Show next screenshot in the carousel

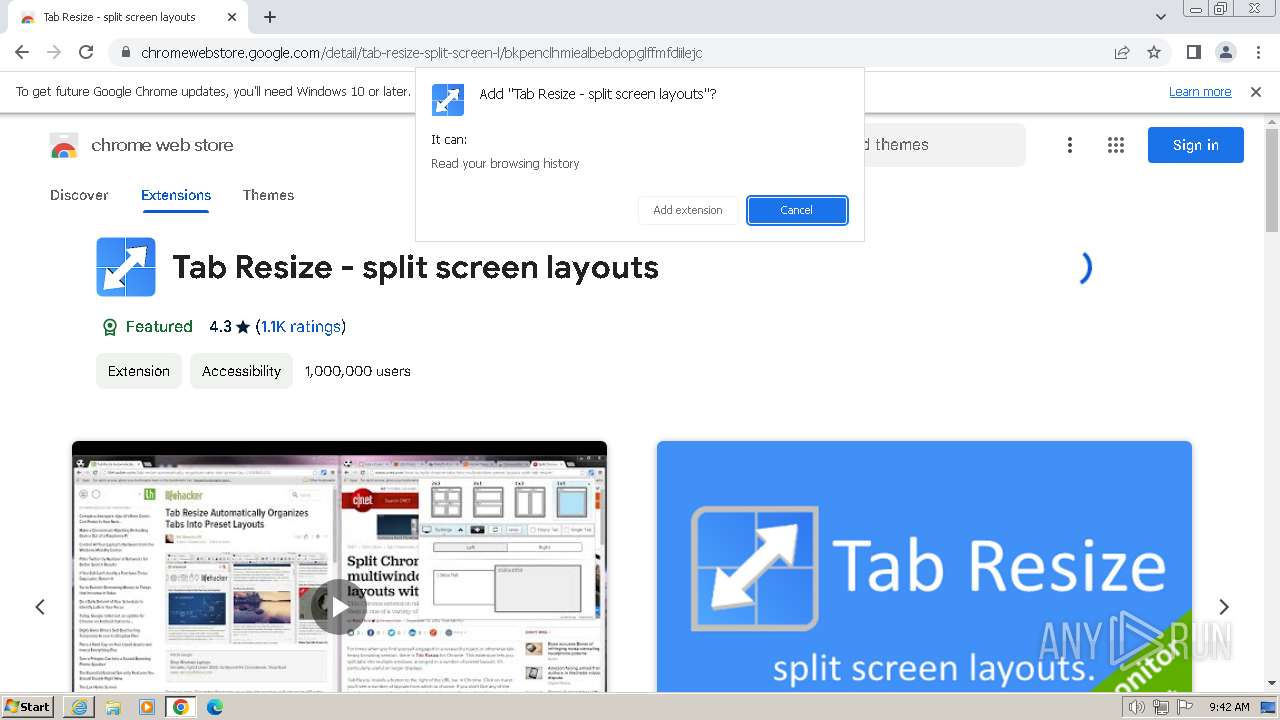pyautogui.click(x=1224, y=607)
